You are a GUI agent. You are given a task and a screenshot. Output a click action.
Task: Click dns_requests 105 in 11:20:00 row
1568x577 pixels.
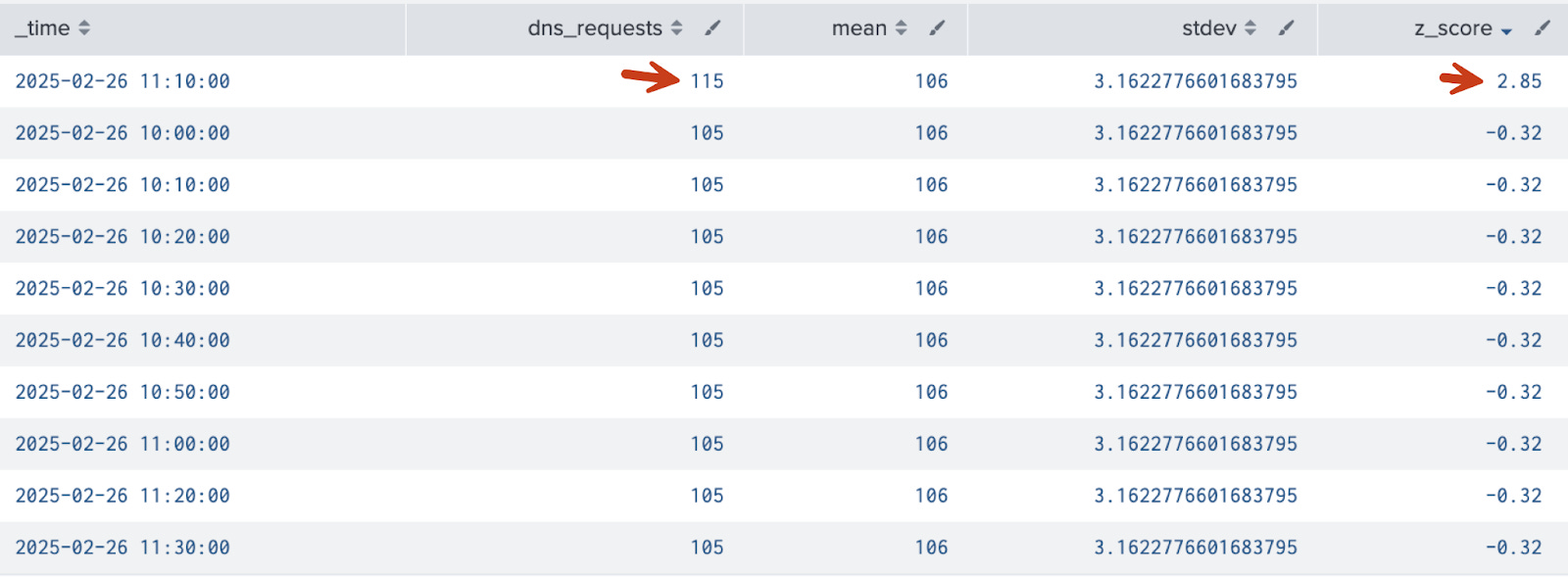pos(707,497)
